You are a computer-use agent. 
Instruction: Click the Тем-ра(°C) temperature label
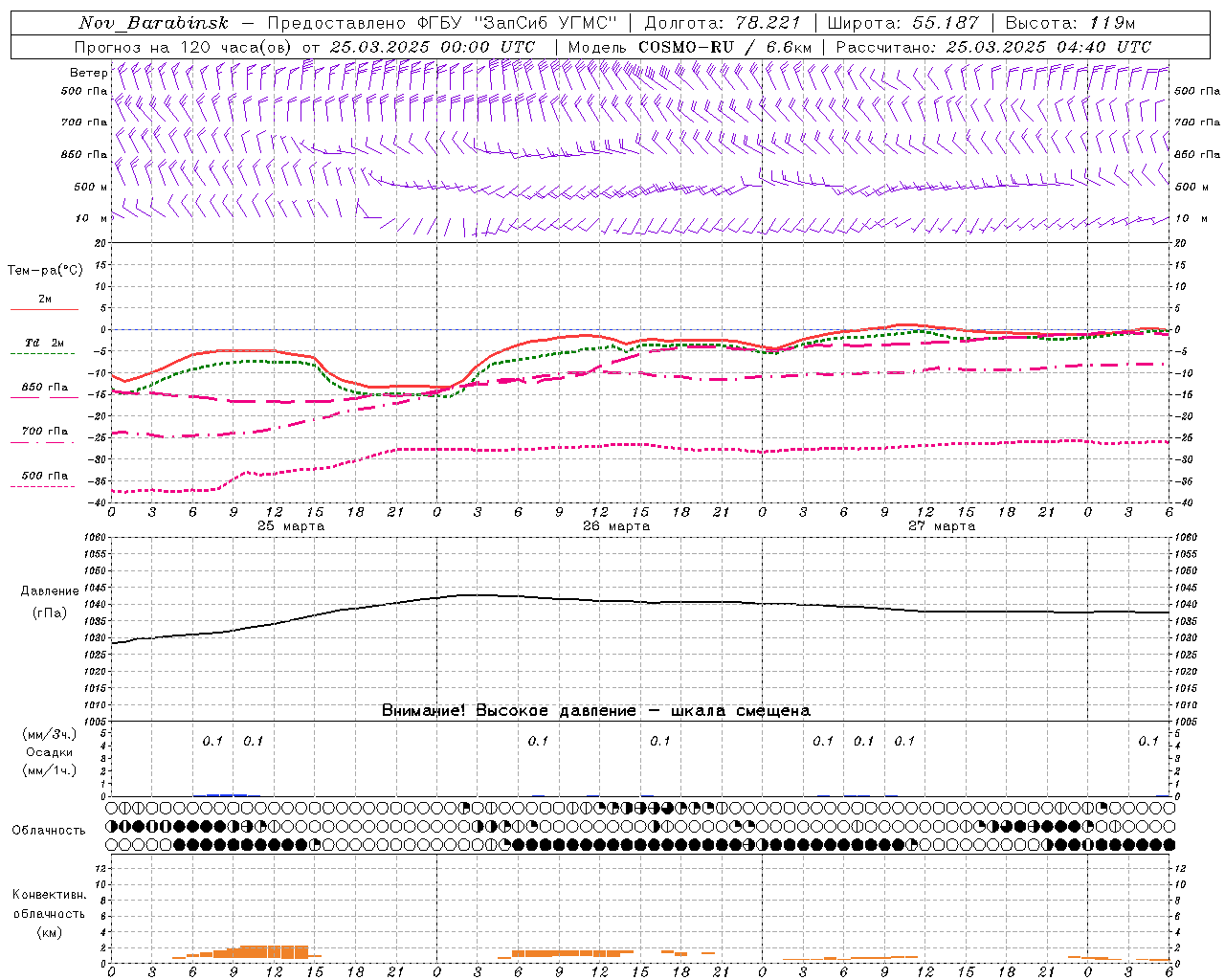46,271
